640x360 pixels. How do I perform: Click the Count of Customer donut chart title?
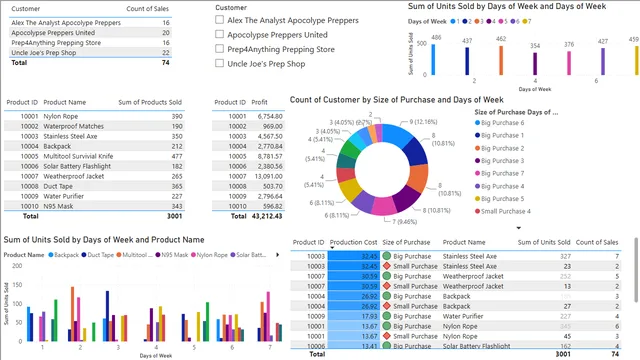click(x=396, y=100)
